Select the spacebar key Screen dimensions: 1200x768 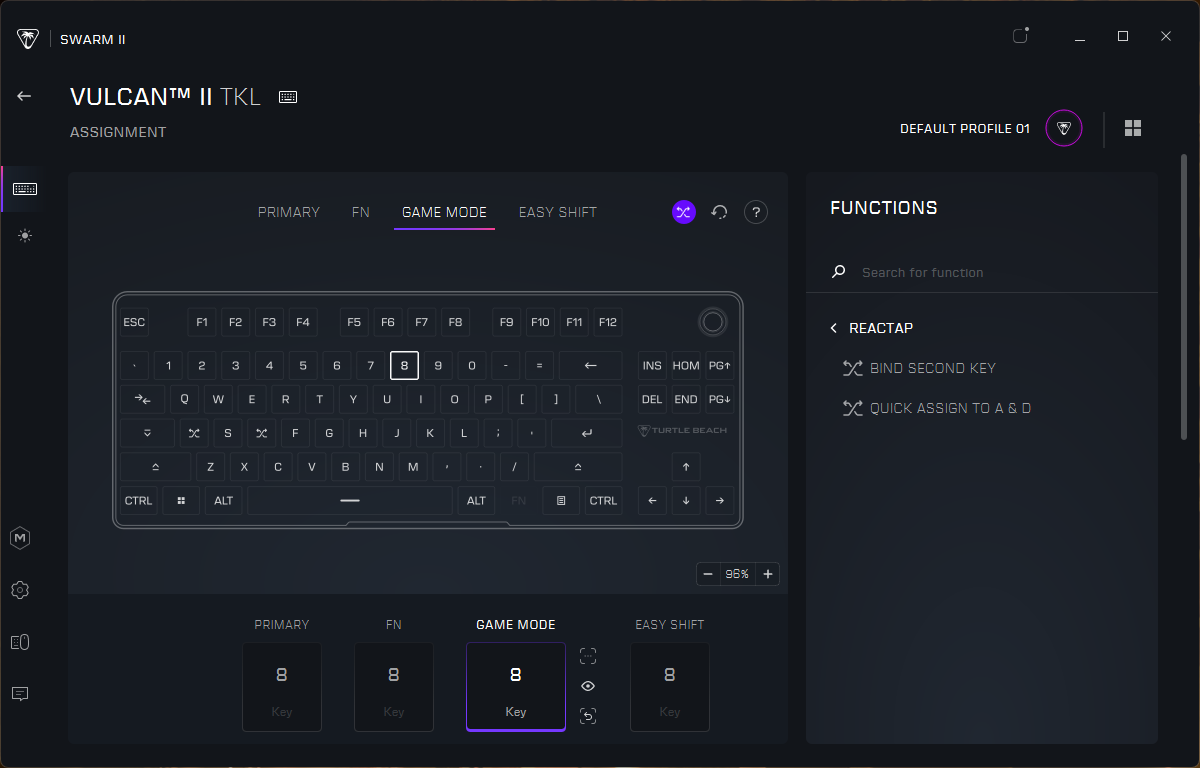point(350,500)
